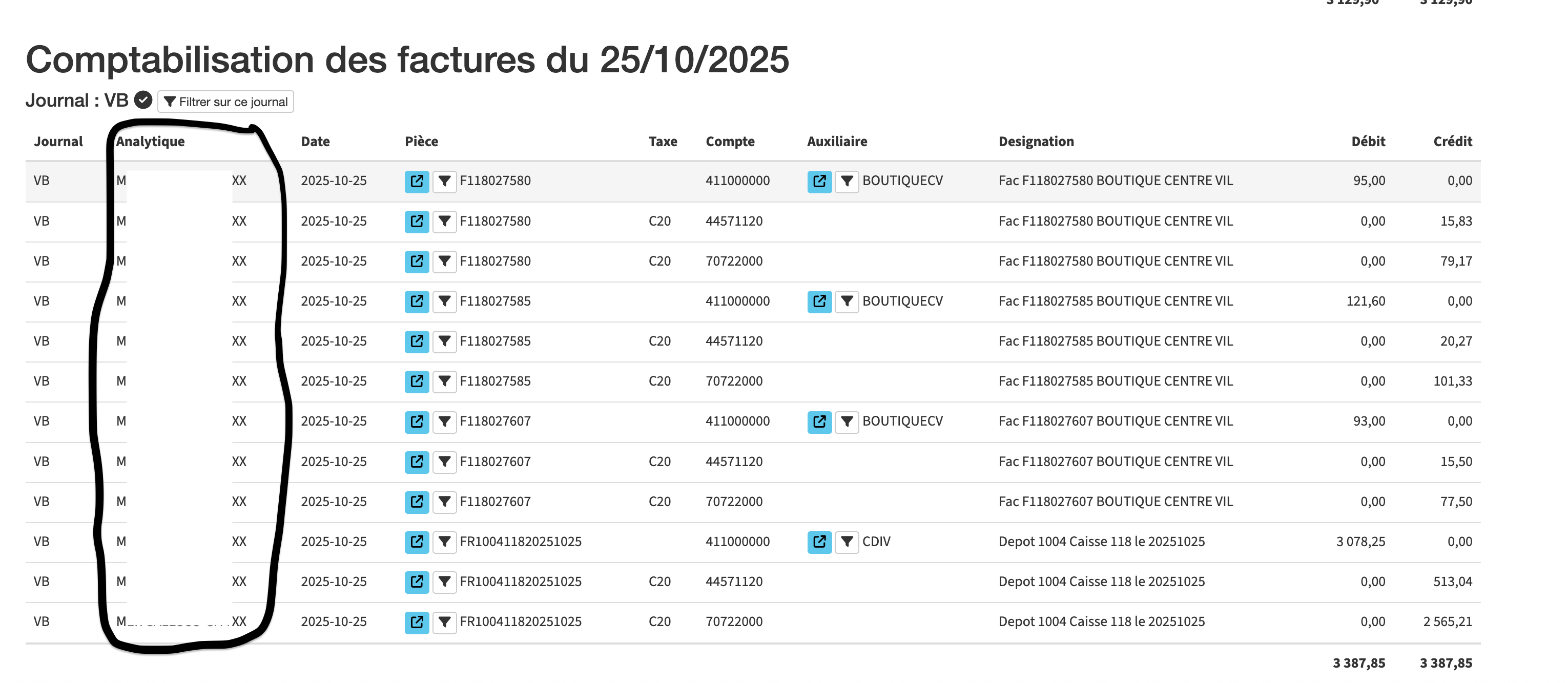Click the "Pièce" column header
The image size is (1568, 683).
tap(421, 142)
